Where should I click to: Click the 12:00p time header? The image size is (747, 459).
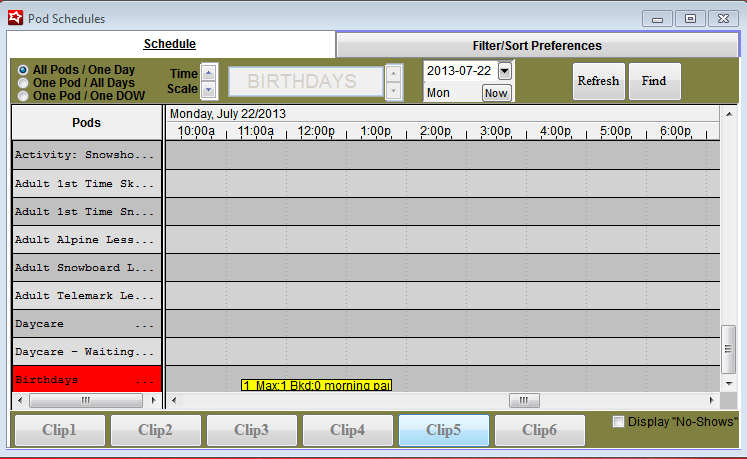point(316,131)
